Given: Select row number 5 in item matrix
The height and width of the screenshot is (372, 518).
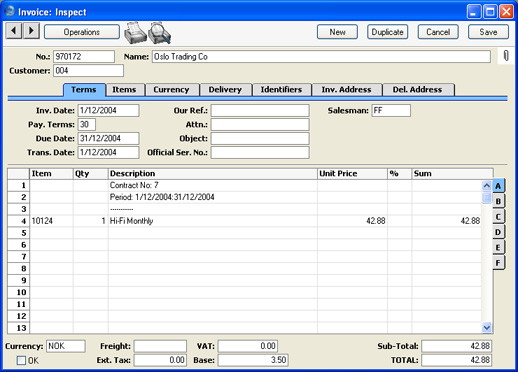Looking at the screenshot, I should pos(19,233).
